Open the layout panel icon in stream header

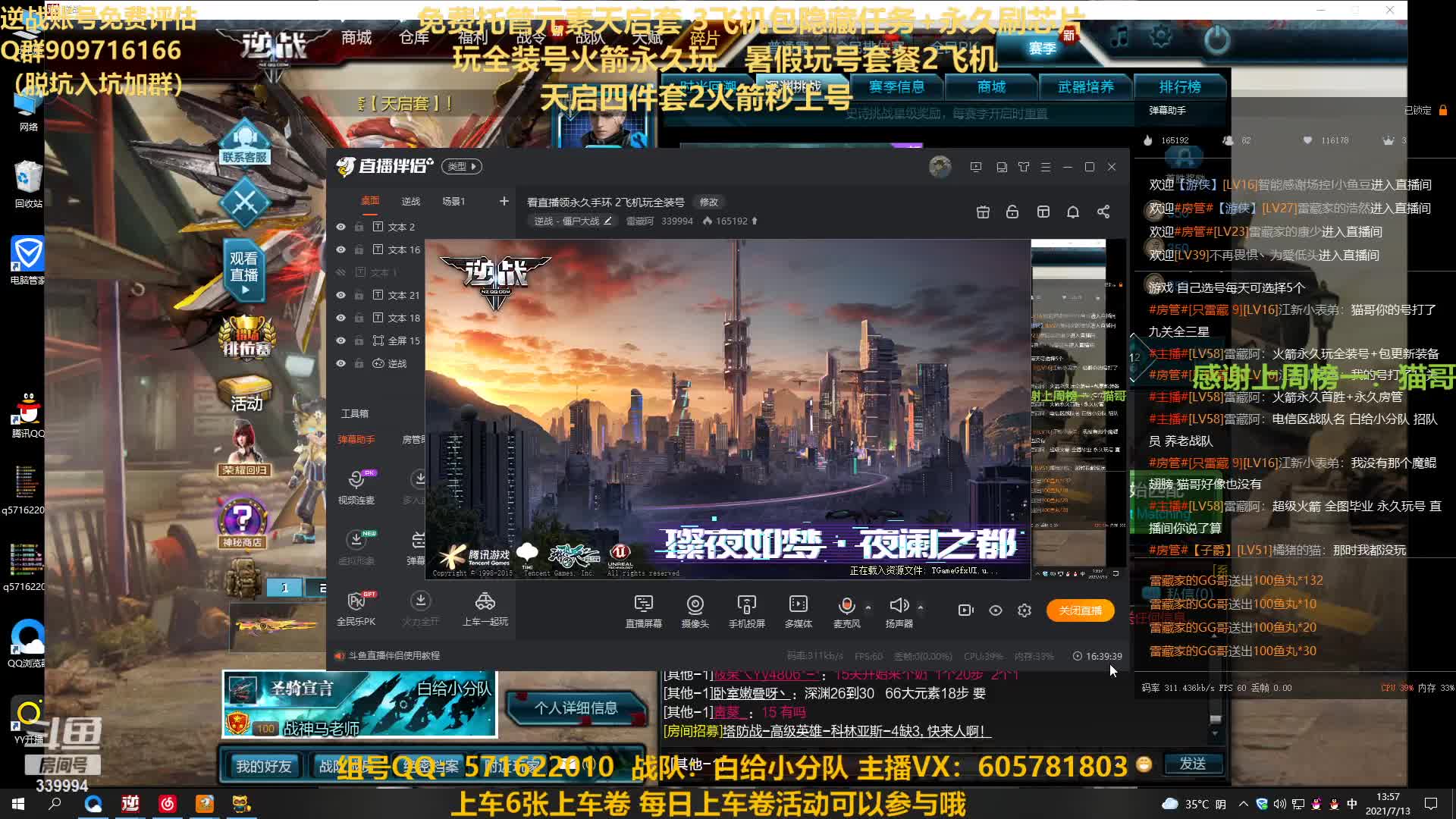(1043, 212)
